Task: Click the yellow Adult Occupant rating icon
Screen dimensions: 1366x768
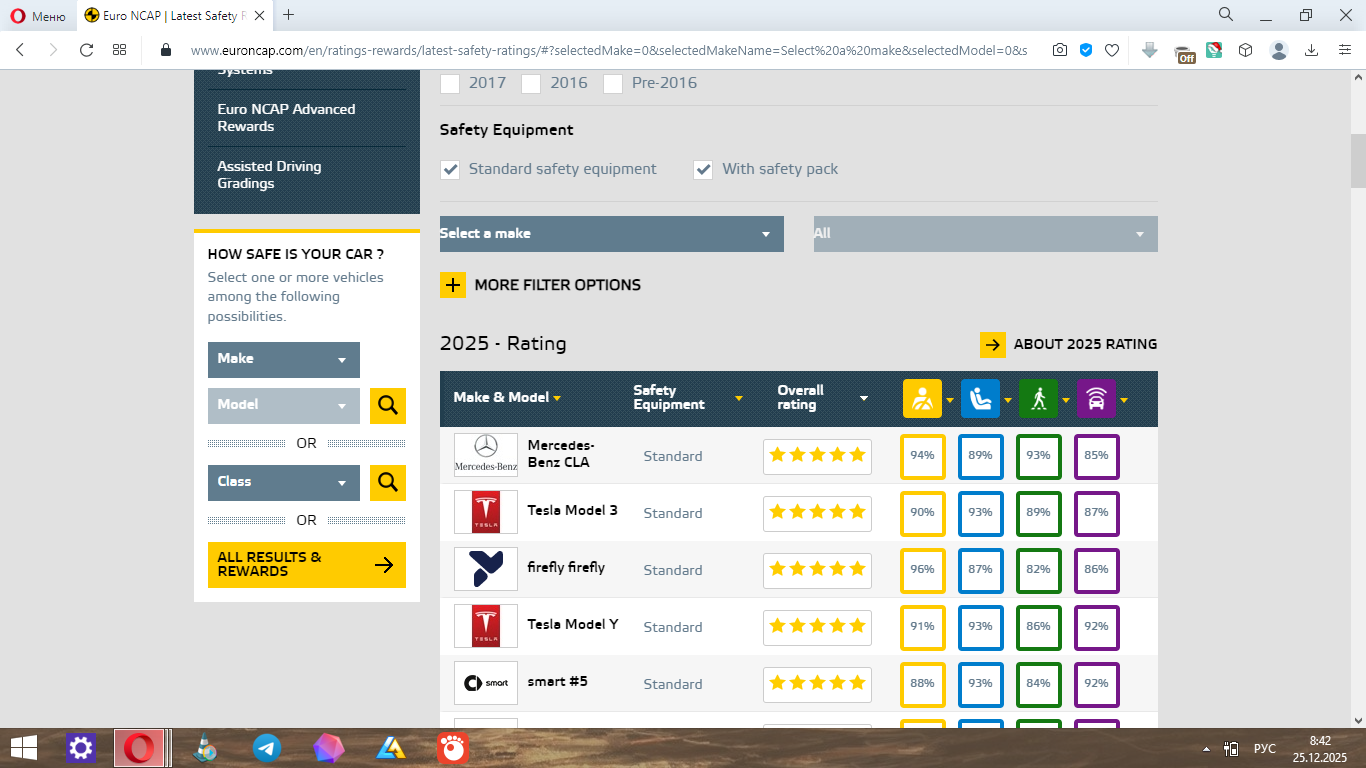Action: (922, 399)
